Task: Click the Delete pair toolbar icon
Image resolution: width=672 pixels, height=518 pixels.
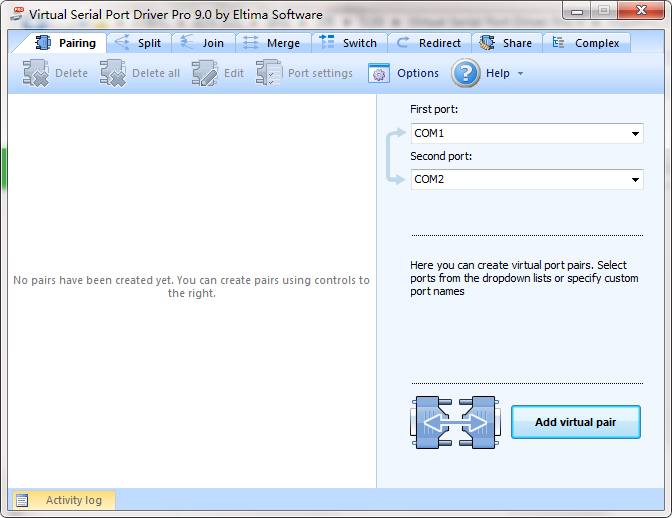Action: (x=36, y=73)
